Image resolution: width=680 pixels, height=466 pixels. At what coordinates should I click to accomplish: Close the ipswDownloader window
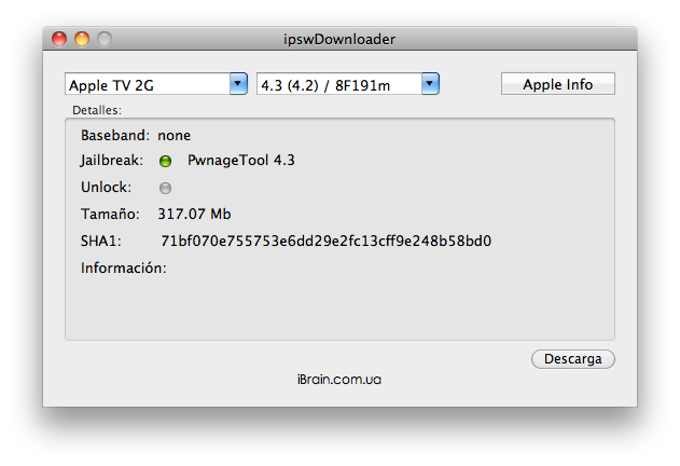[x=59, y=39]
